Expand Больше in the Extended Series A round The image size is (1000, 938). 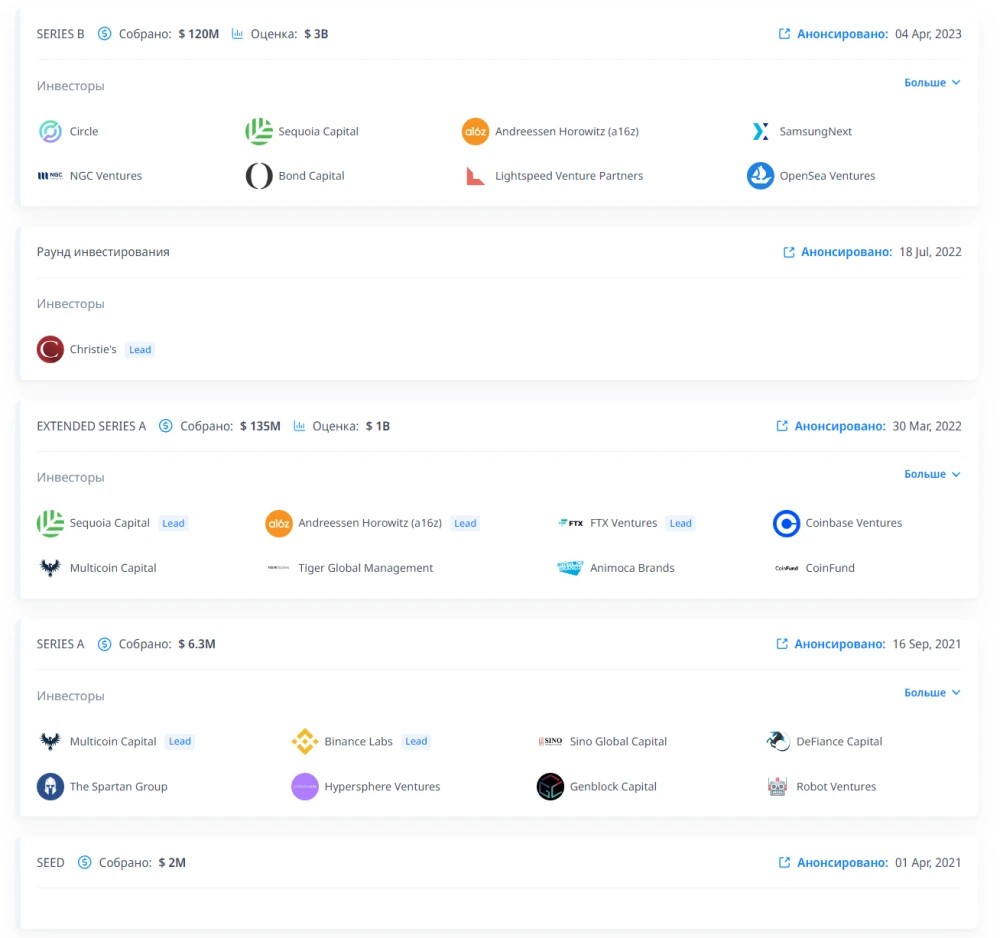tap(932, 474)
